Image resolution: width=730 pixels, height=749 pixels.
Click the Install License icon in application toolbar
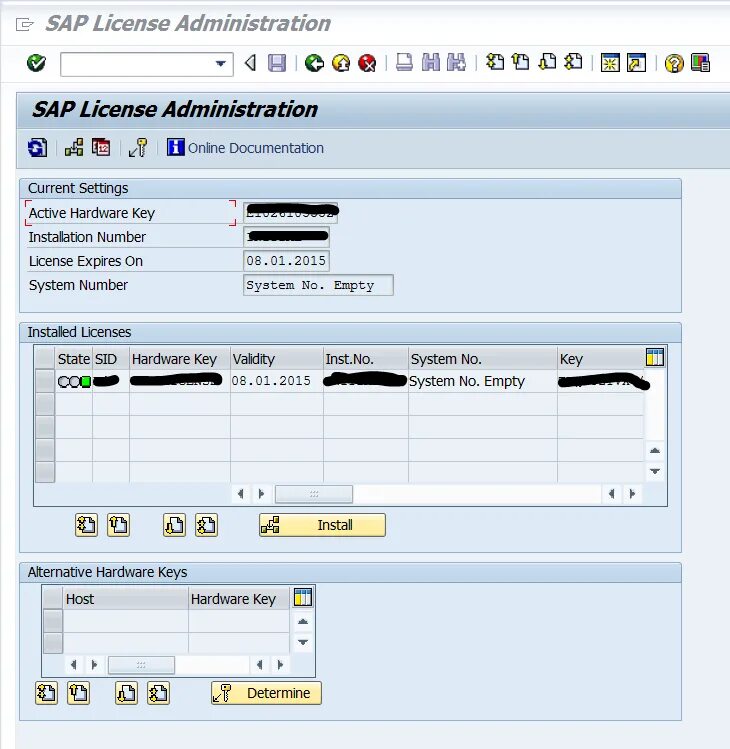74,148
